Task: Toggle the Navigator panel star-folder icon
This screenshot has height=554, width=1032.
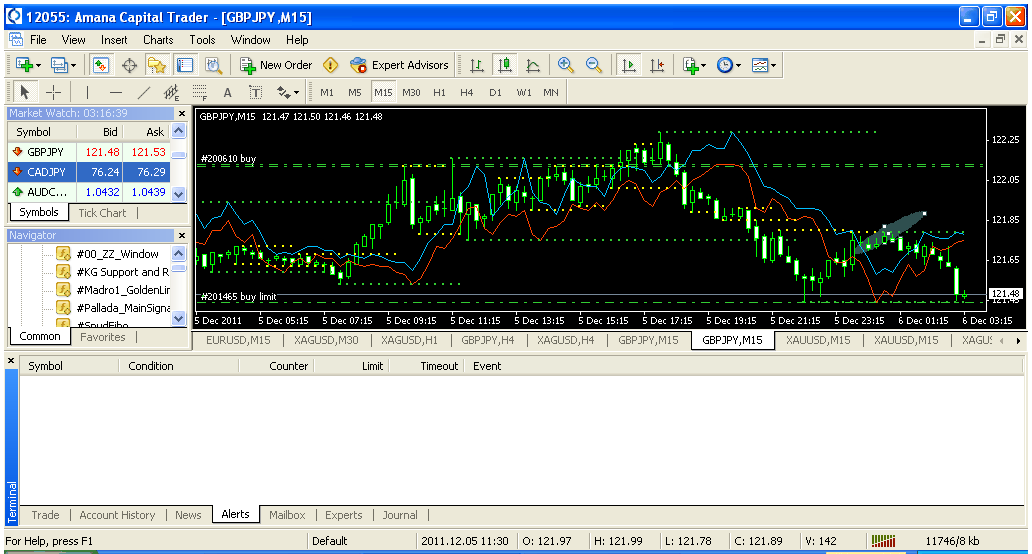Action: pos(156,65)
